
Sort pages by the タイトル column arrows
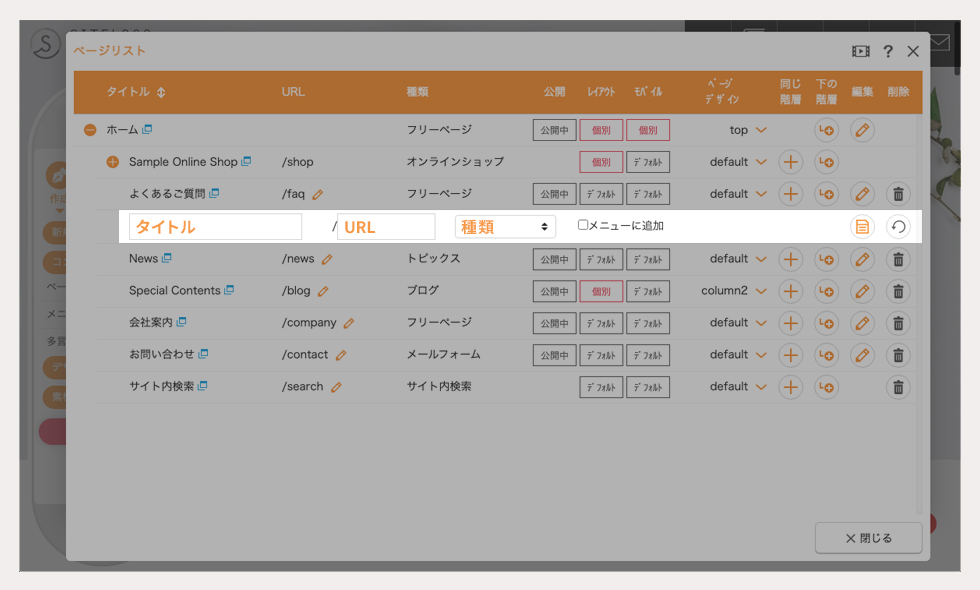coord(161,92)
